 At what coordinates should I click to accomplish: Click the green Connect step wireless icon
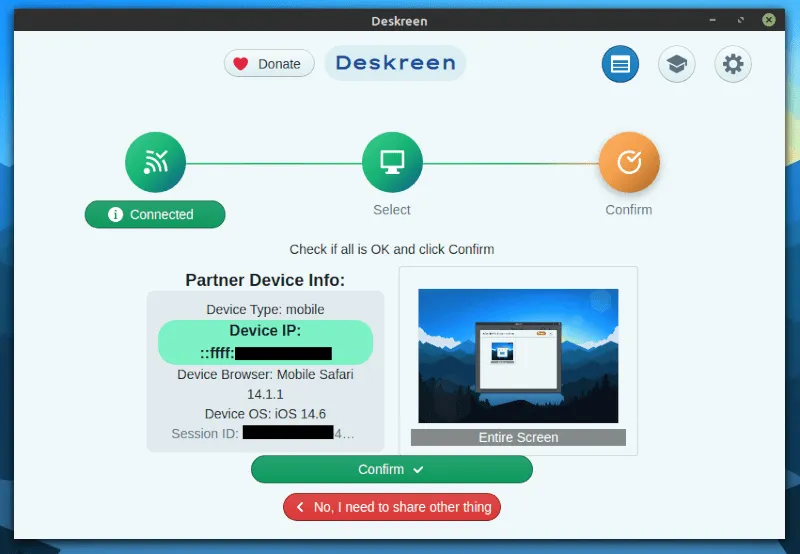click(155, 162)
